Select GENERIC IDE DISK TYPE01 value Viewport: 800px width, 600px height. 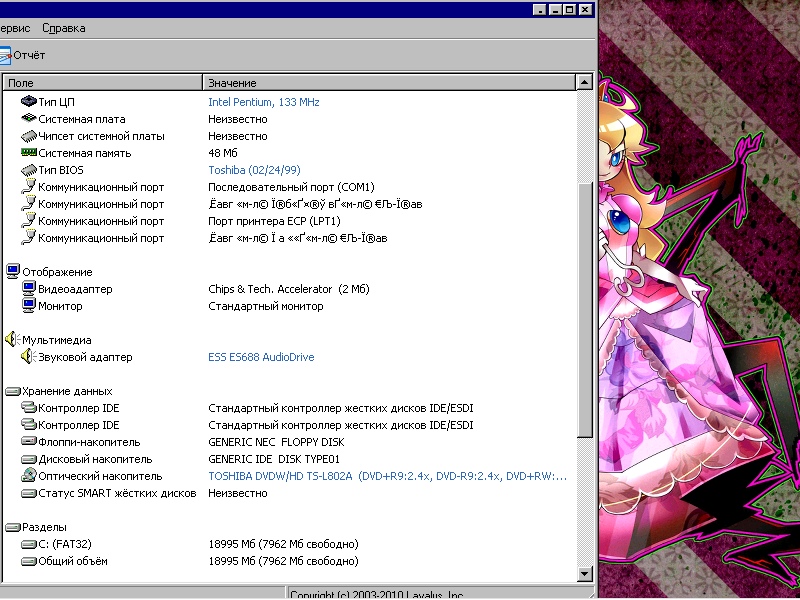point(274,459)
